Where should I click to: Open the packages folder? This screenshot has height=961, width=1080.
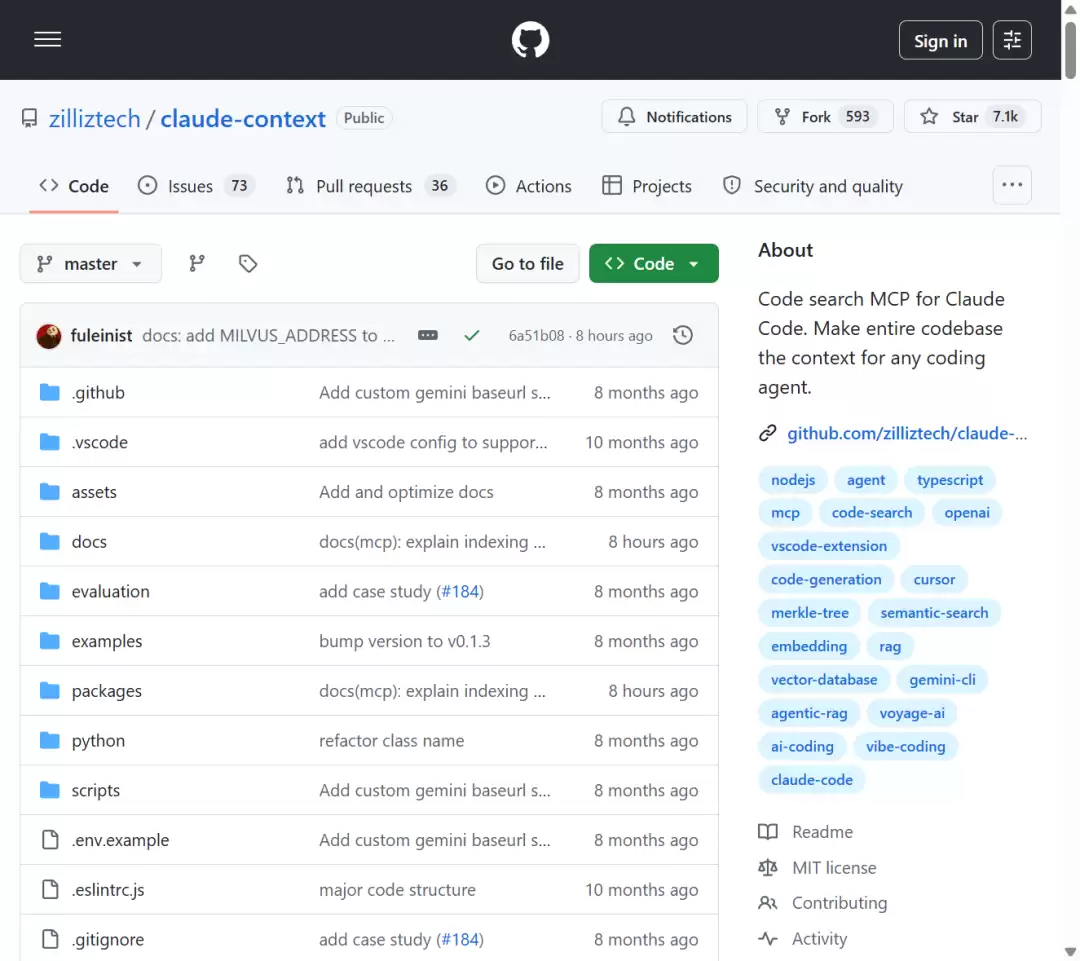107,690
